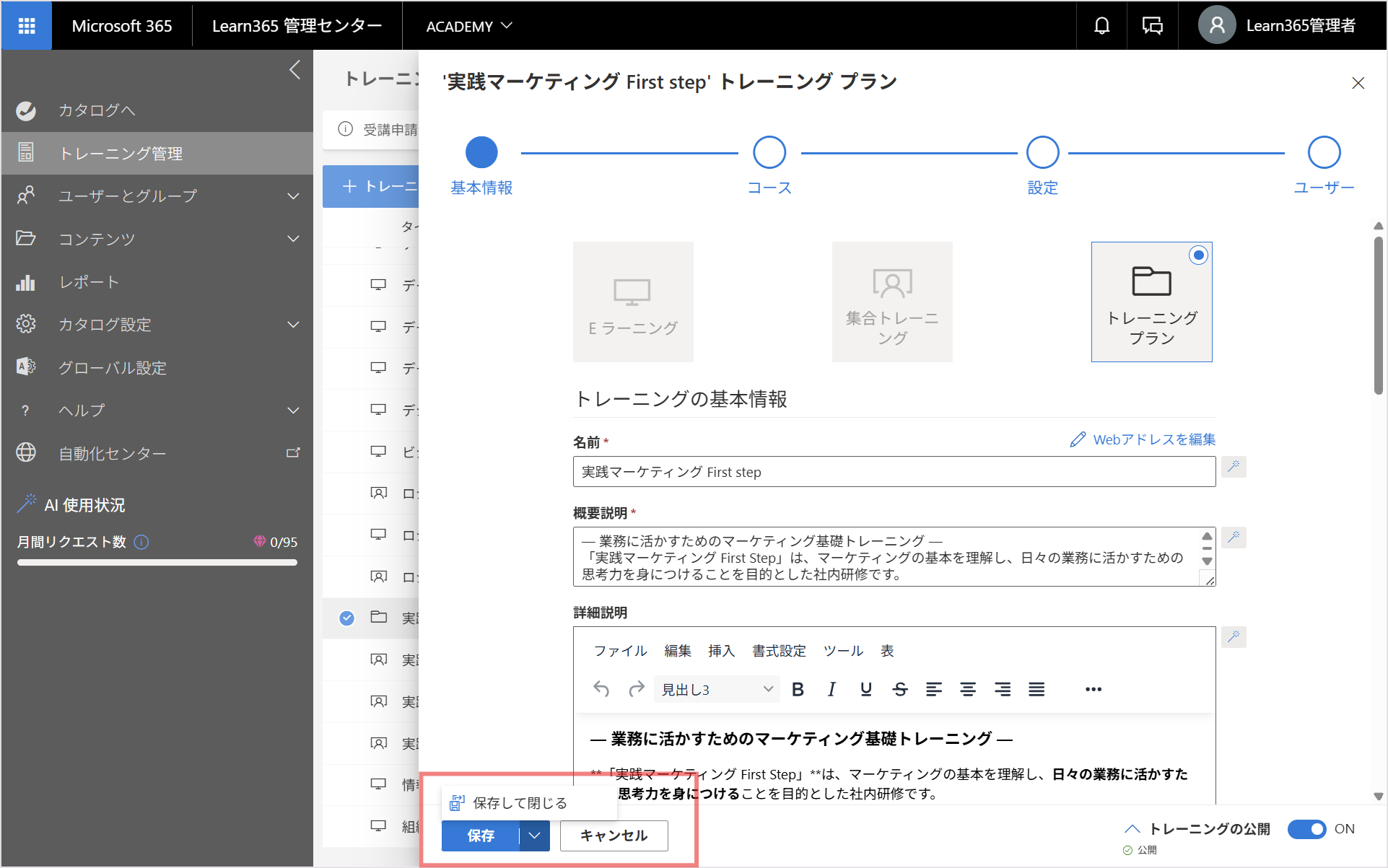Open the Microsoft 365 app launcher grid

[x=27, y=26]
